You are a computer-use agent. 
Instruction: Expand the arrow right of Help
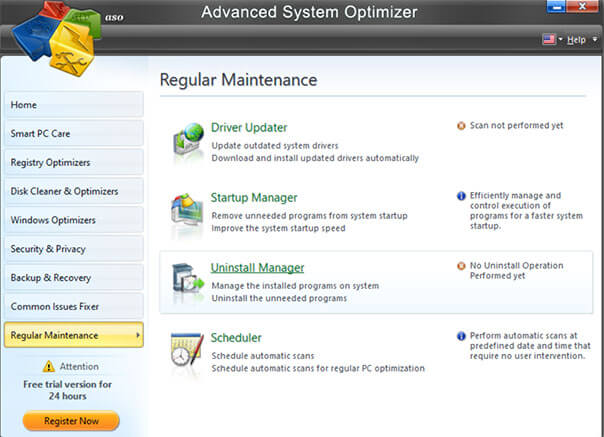pos(595,39)
